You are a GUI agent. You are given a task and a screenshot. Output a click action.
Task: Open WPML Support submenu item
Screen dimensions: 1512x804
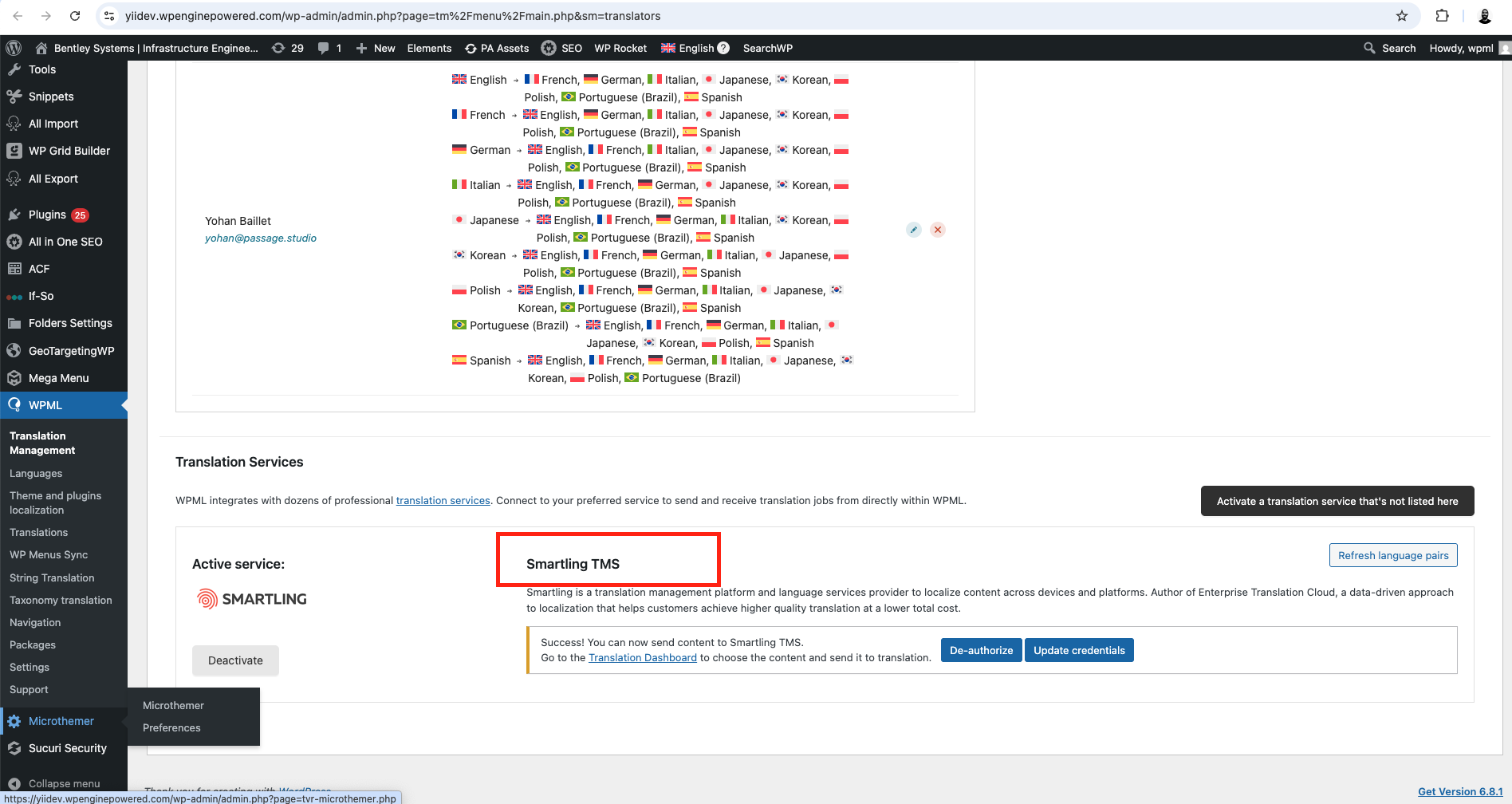[29, 689]
